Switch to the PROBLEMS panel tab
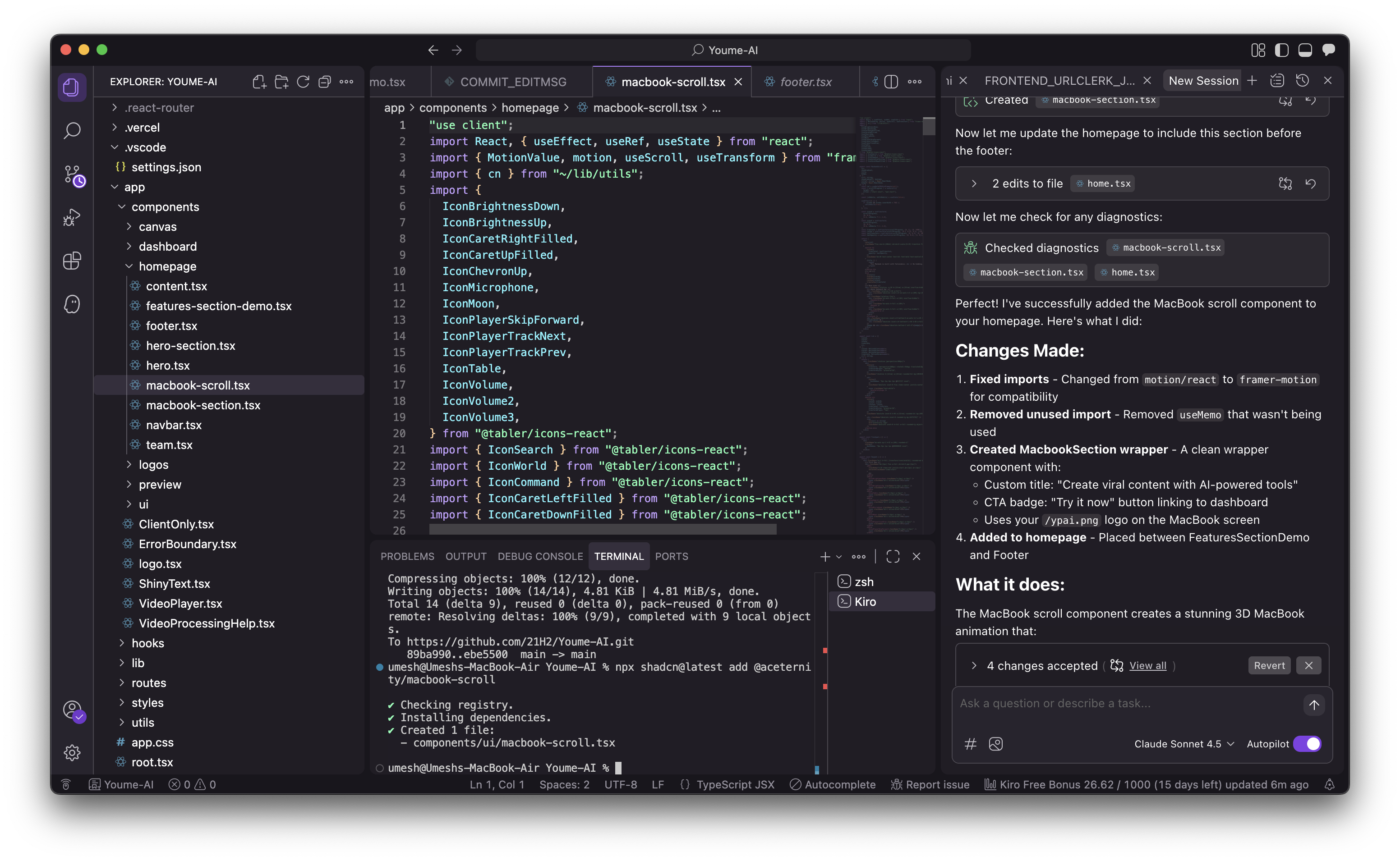Screen dimensions: 1400x861 [x=407, y=556]
